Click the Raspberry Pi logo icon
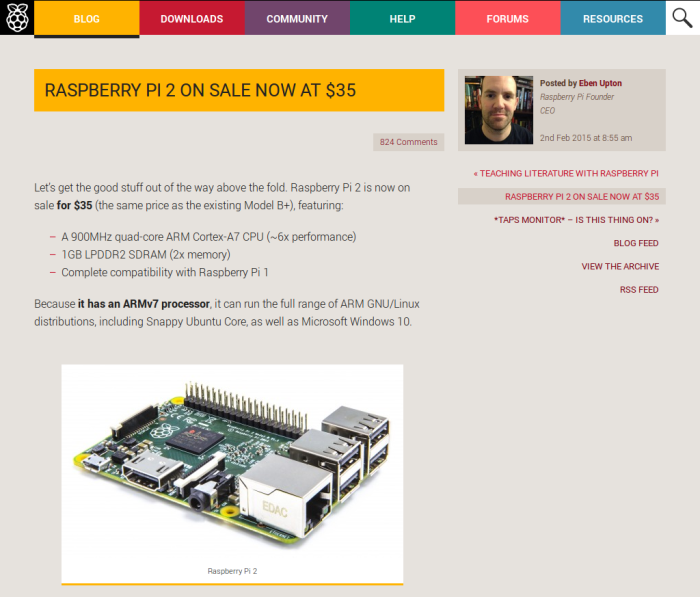The height and width of the screenshot is (597, 700). (x=17, y=17)
